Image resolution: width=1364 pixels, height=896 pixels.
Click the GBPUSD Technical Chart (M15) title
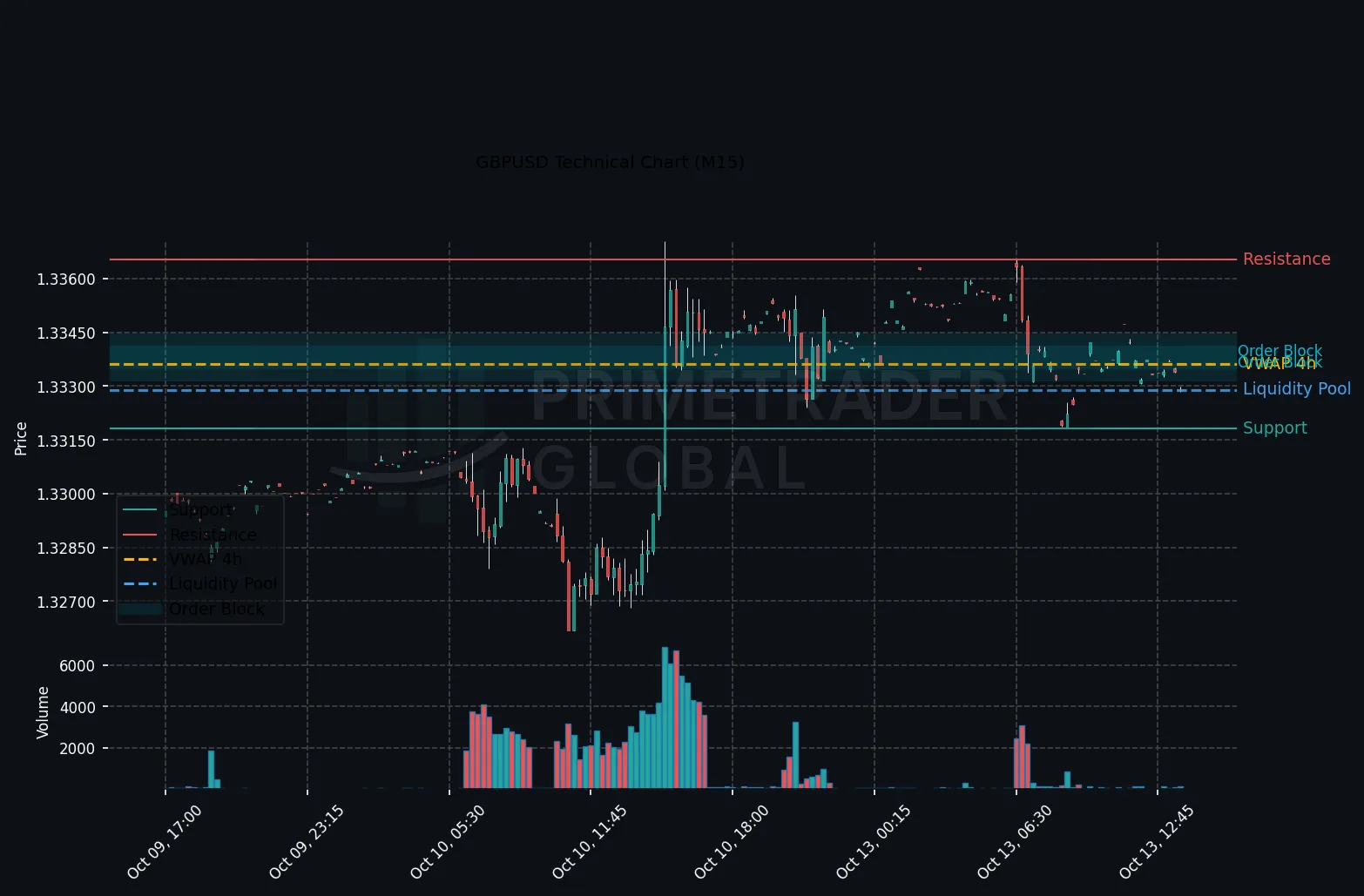tap(610, 163)
